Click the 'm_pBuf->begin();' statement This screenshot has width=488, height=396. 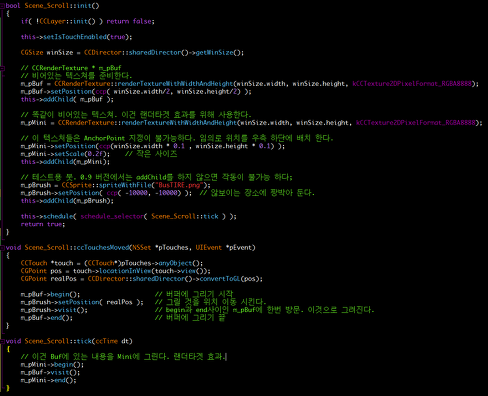(50, 295)
